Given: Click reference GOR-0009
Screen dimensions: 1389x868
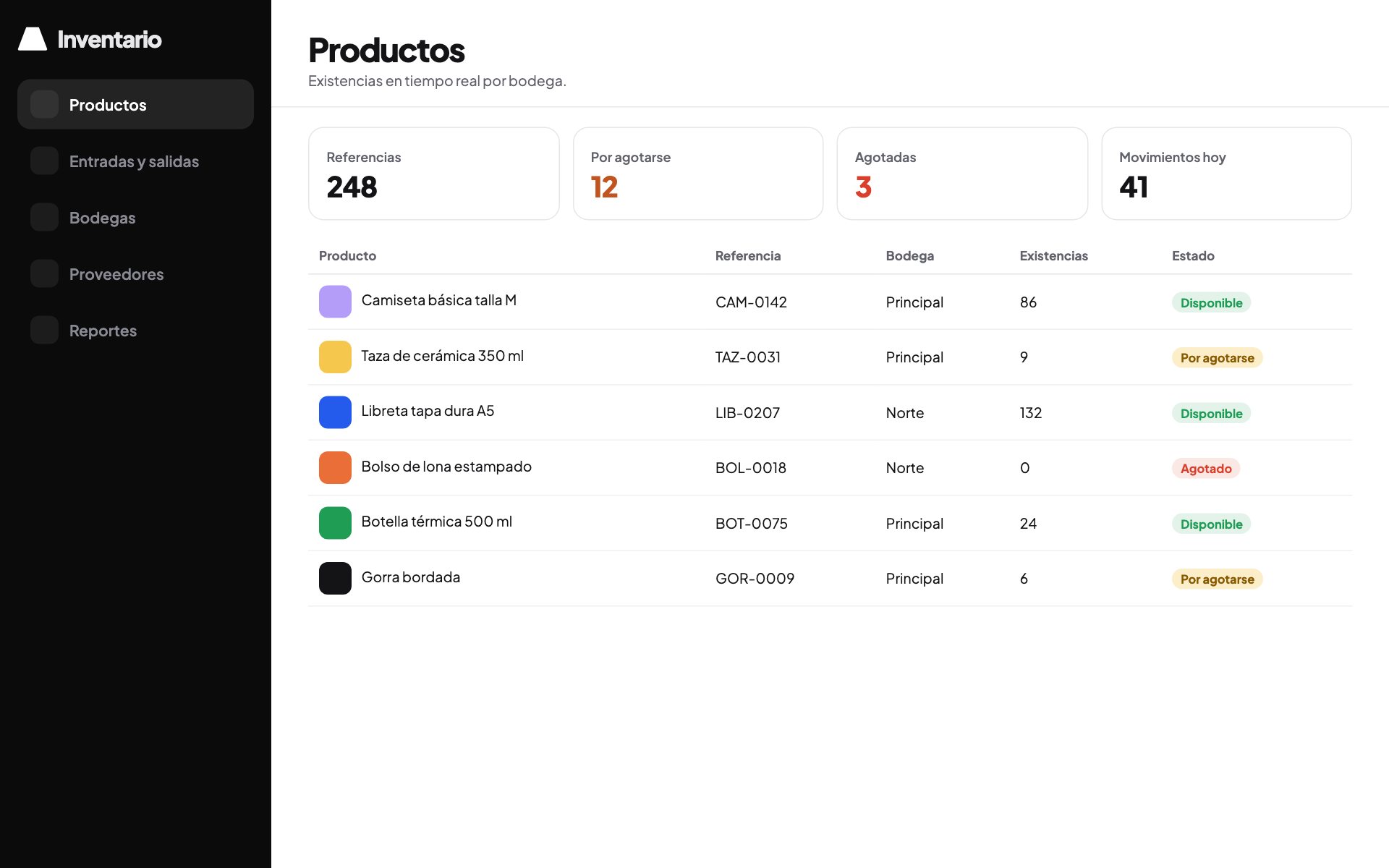Looking at the screenshot, I should coord(755,579).
